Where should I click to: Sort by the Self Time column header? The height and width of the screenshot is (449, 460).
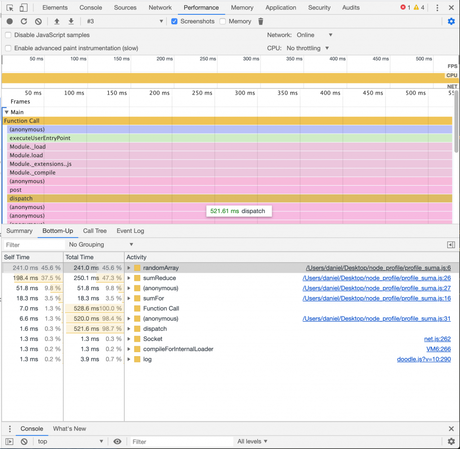(x=32, y=257)
